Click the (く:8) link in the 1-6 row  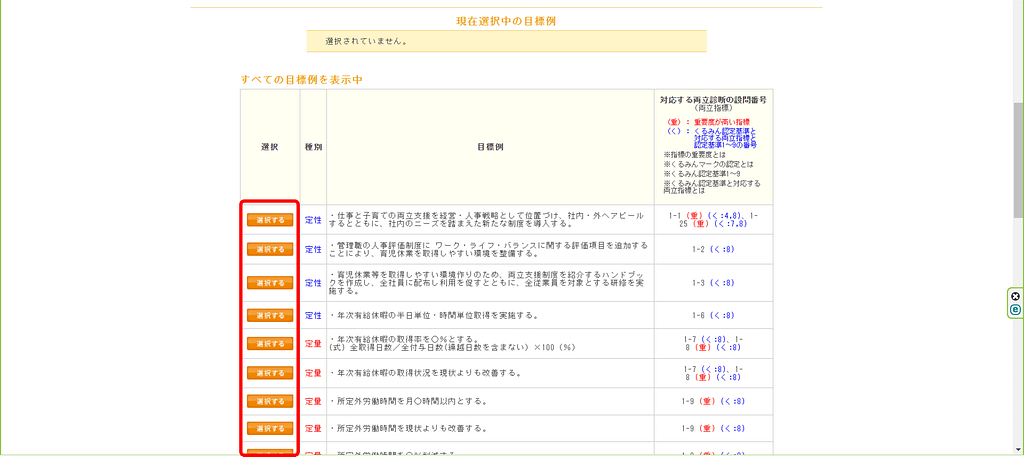click(x=722, y=315)
